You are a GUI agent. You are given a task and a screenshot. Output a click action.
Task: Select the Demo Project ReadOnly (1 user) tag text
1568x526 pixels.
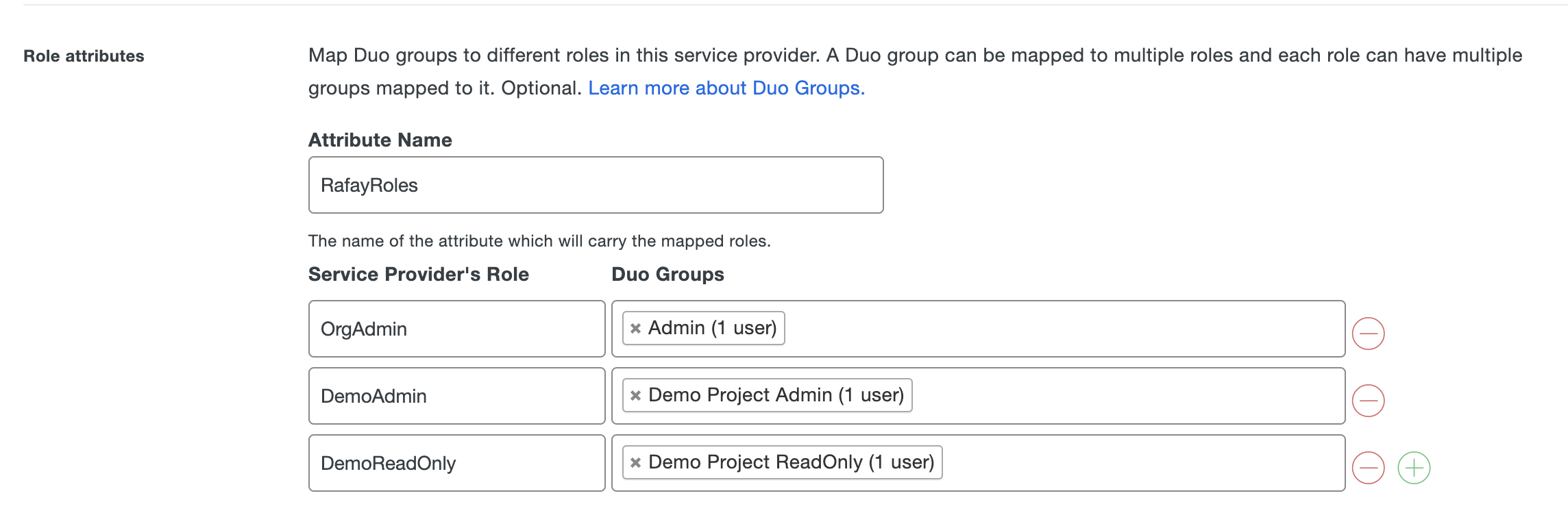(792, 462)
